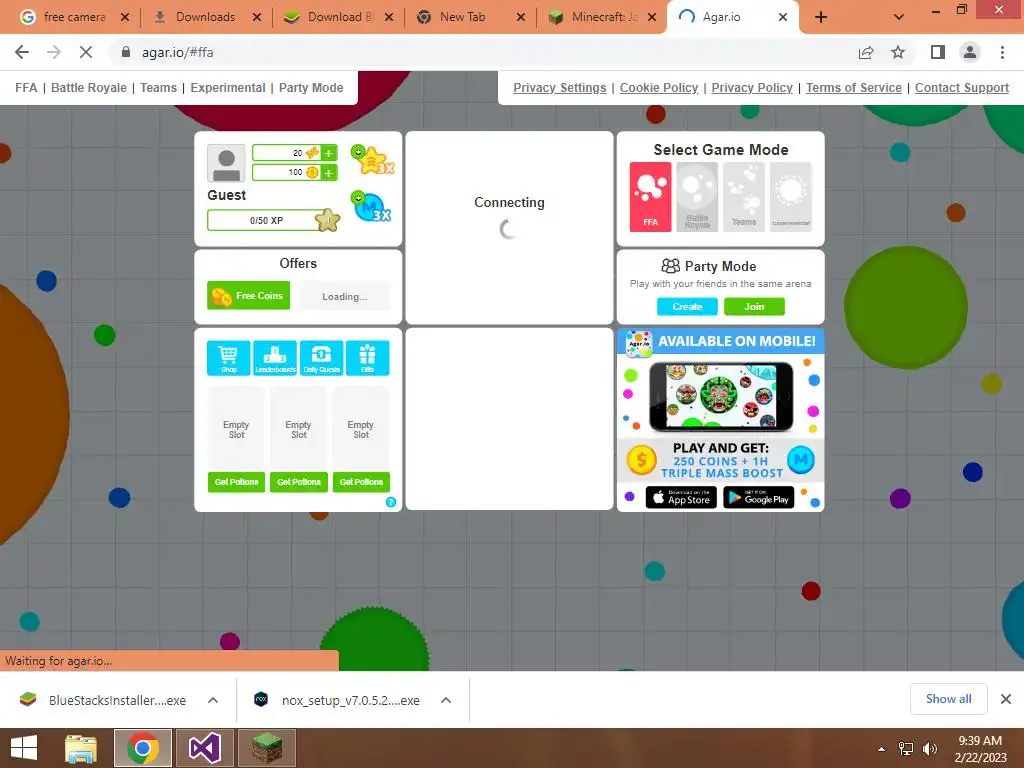Click the 0/50 XP progress bar
Screen dimensions: 1024x768
(x=266, y=220)
